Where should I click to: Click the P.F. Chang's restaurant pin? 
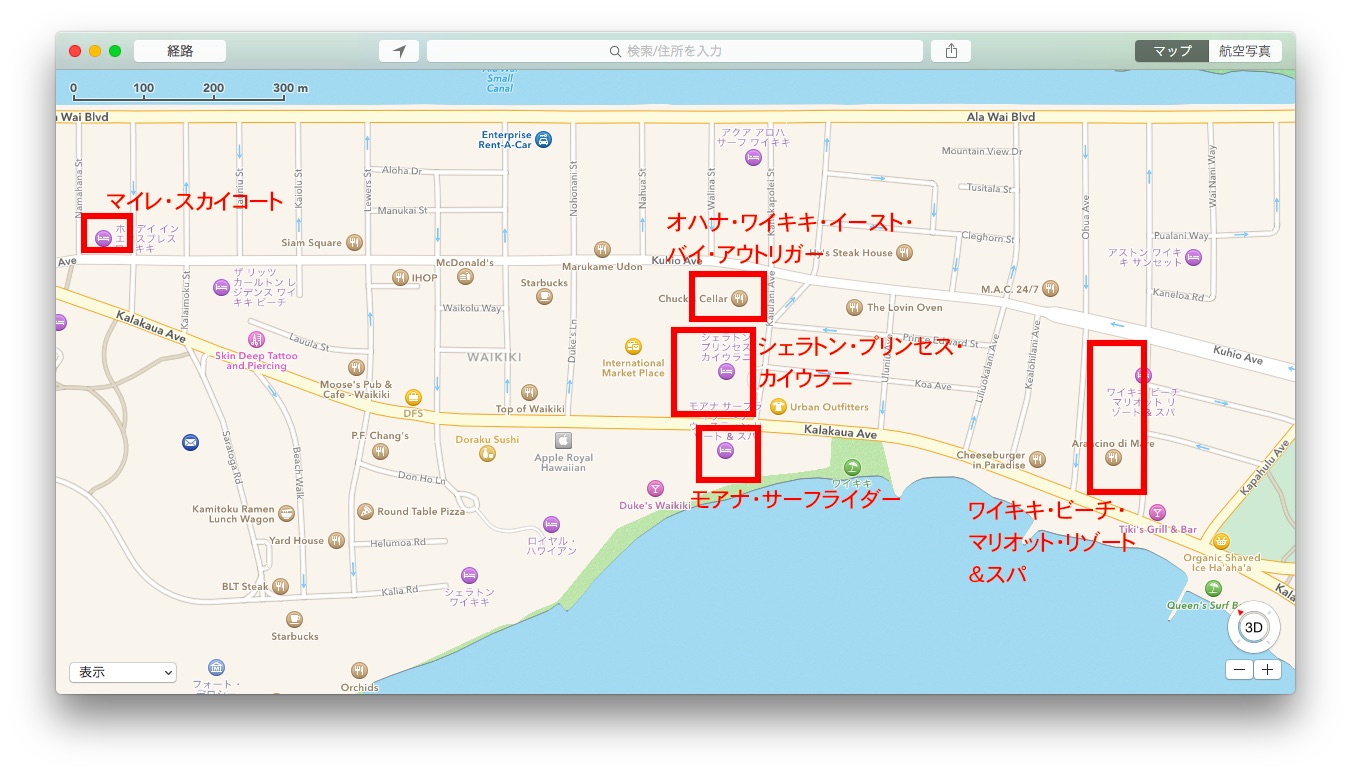pos(380,452)
